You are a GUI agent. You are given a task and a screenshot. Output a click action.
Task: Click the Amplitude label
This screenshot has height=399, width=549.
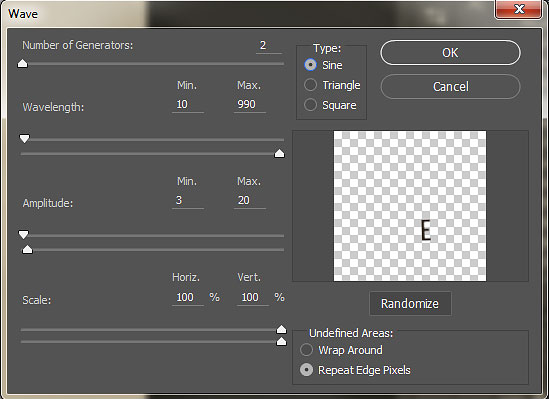[x=48, y=203]
